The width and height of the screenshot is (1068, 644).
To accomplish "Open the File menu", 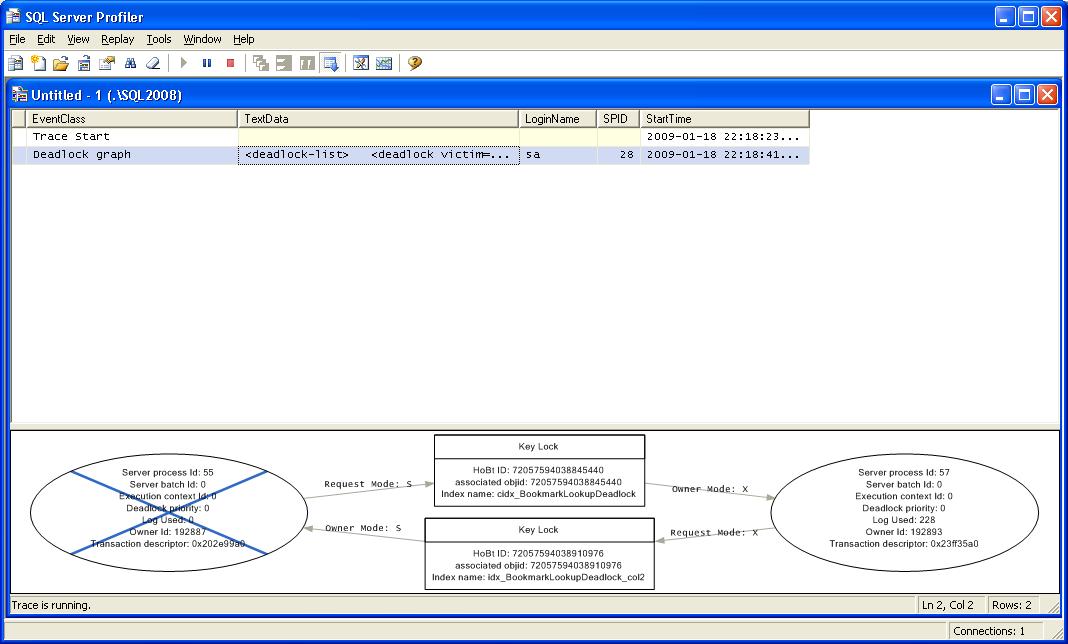I will tap(17, 39).
